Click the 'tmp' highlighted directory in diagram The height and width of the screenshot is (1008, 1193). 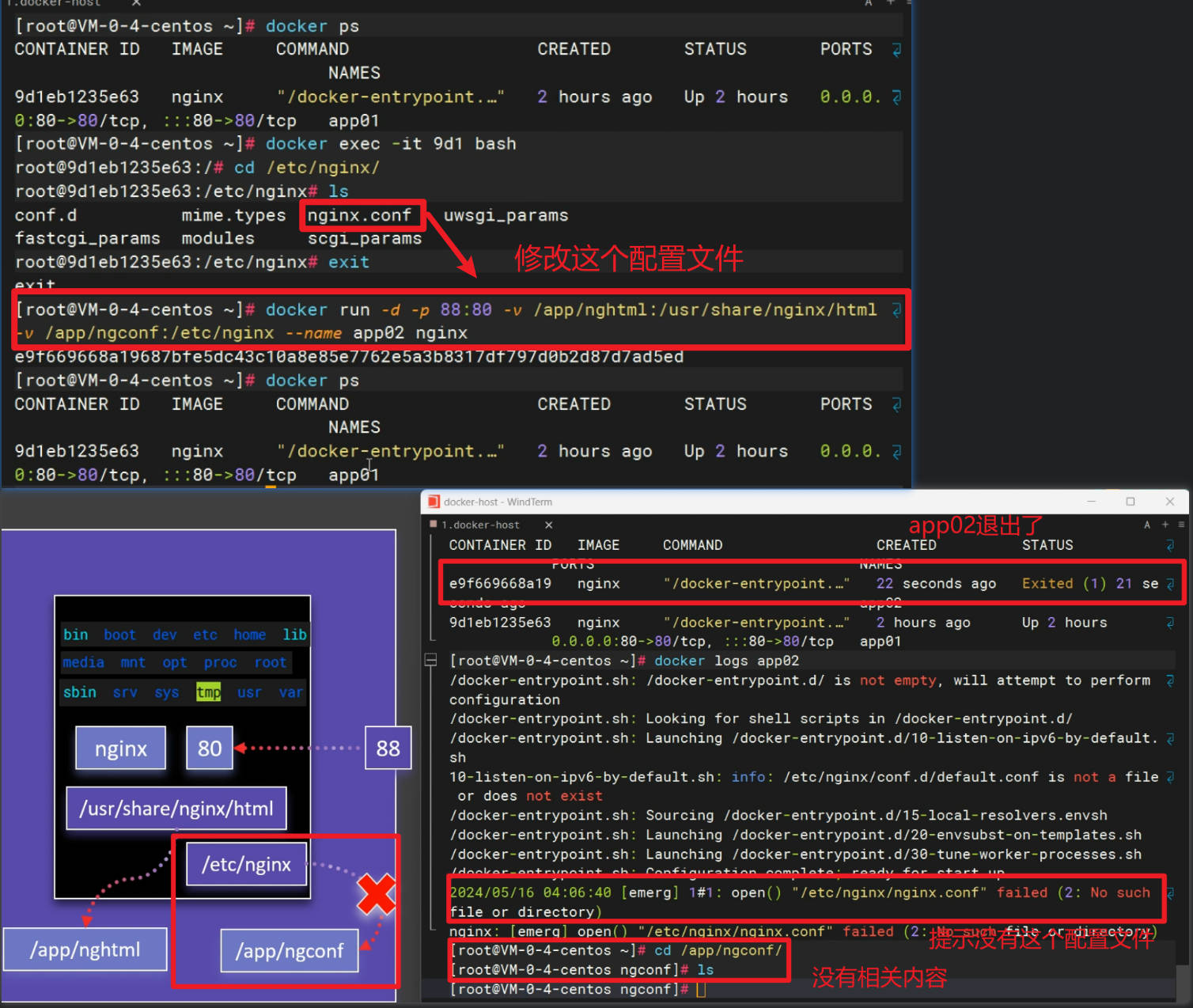point(209,692)
